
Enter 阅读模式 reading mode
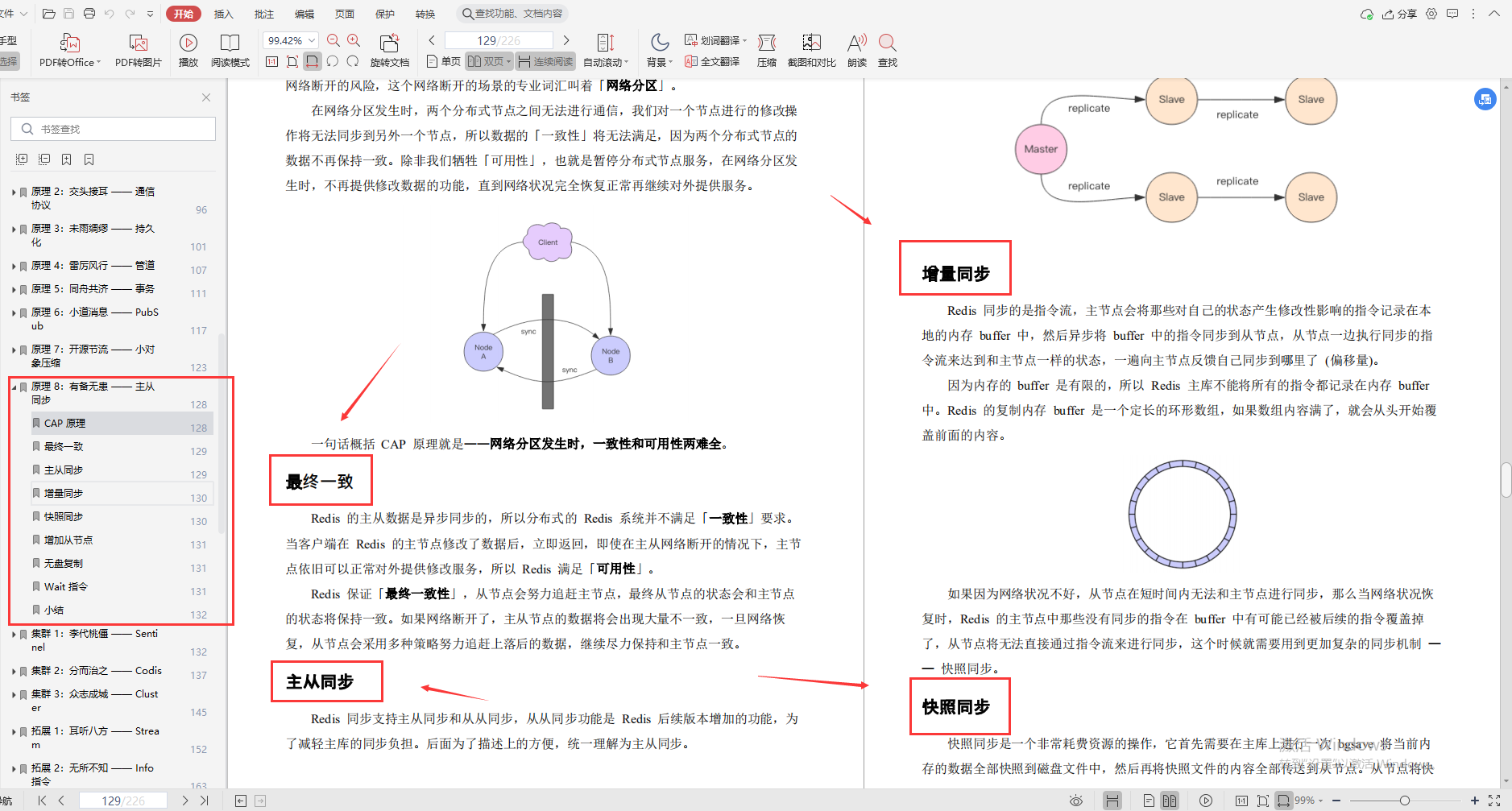point(231,48)
